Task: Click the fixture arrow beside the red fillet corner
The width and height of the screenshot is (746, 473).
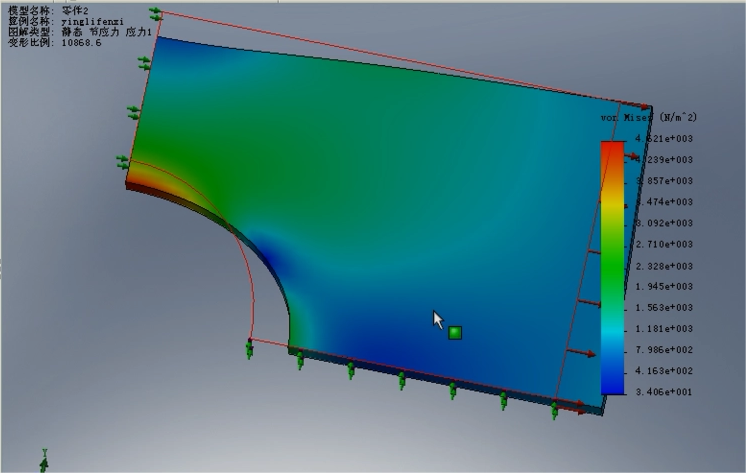Action: (x=124, y=160)
